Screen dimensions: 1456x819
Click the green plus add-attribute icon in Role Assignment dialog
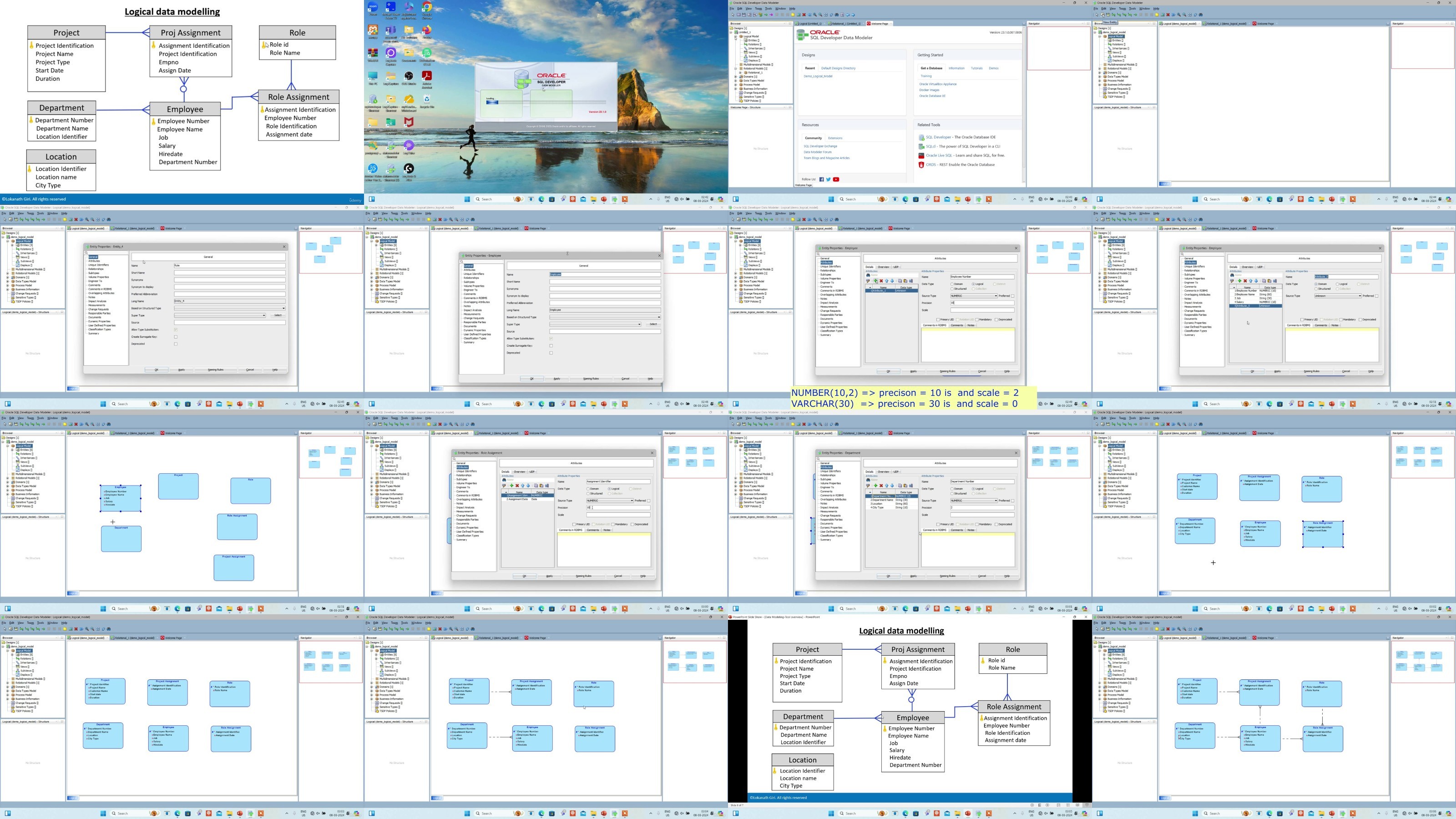click(x=511, y=485)
